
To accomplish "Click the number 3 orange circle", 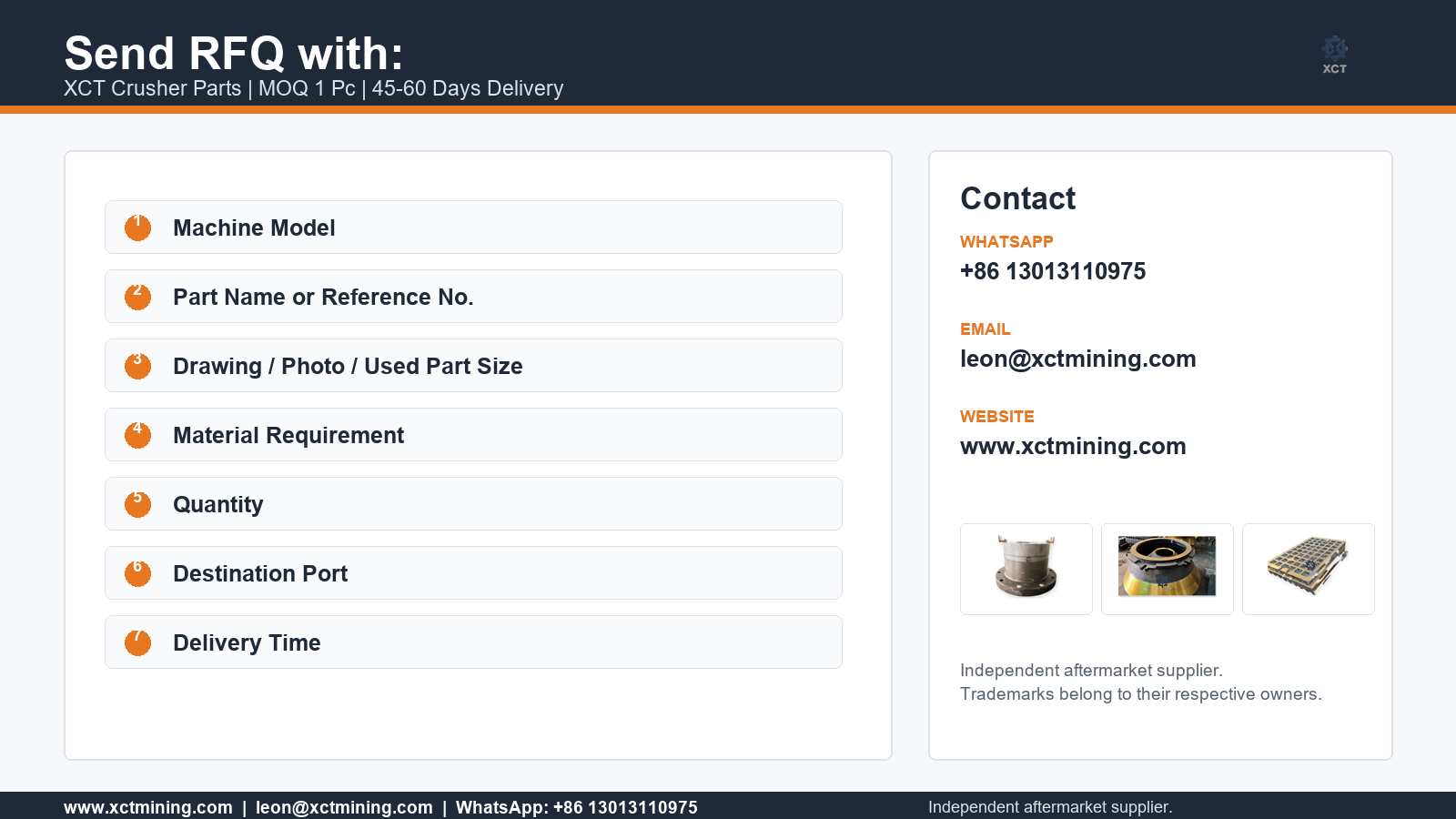I will click(x=137, y=366).
